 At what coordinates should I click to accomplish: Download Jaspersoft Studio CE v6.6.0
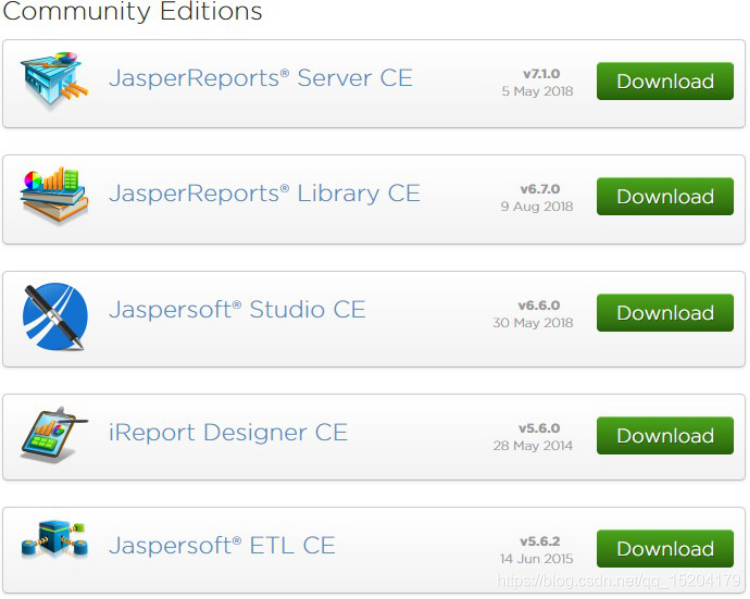665,312
